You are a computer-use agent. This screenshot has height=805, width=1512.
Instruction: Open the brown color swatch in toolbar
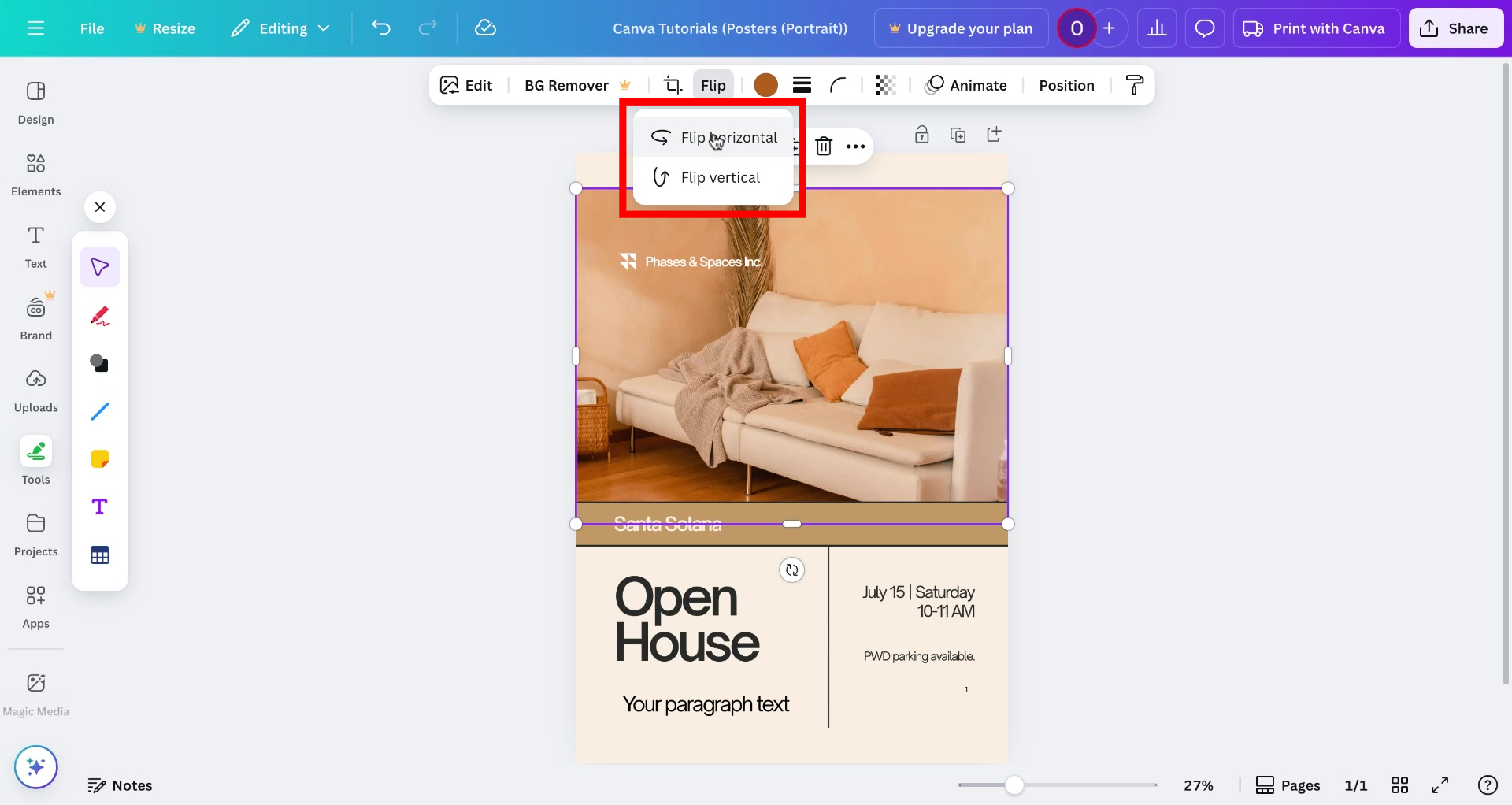click(765, 85)
